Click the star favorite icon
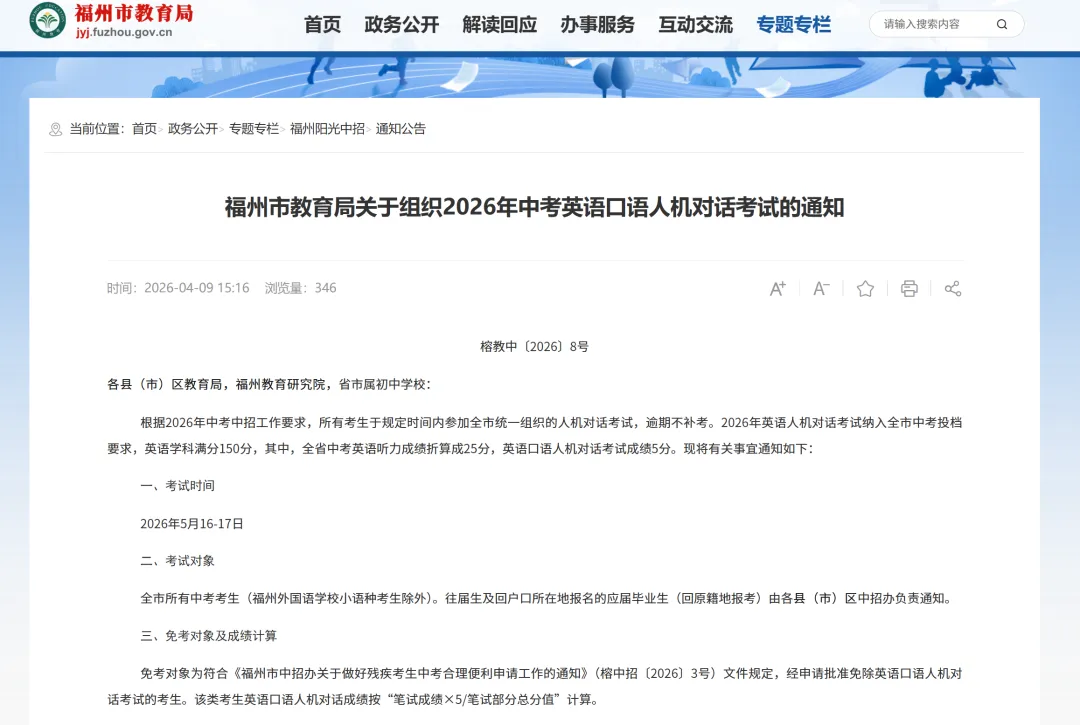Image resolution: width=1080 pixels, height=725 pixels. (x=865, y=288)
